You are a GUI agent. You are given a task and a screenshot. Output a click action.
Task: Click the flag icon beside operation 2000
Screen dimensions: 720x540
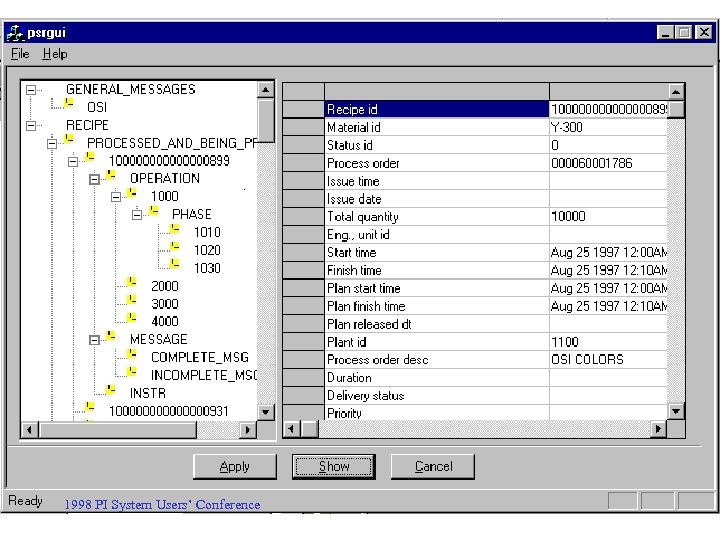click(132, 281)
